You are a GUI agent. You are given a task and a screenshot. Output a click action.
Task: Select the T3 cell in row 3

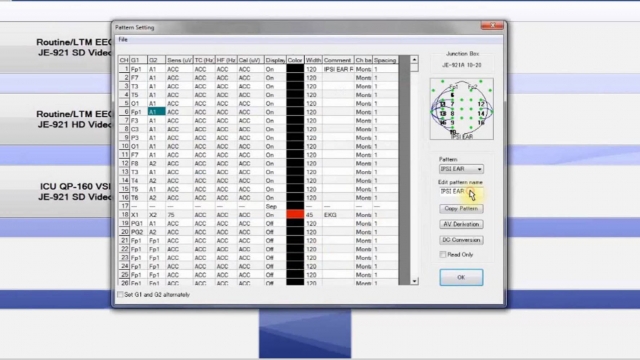[138, 86]
